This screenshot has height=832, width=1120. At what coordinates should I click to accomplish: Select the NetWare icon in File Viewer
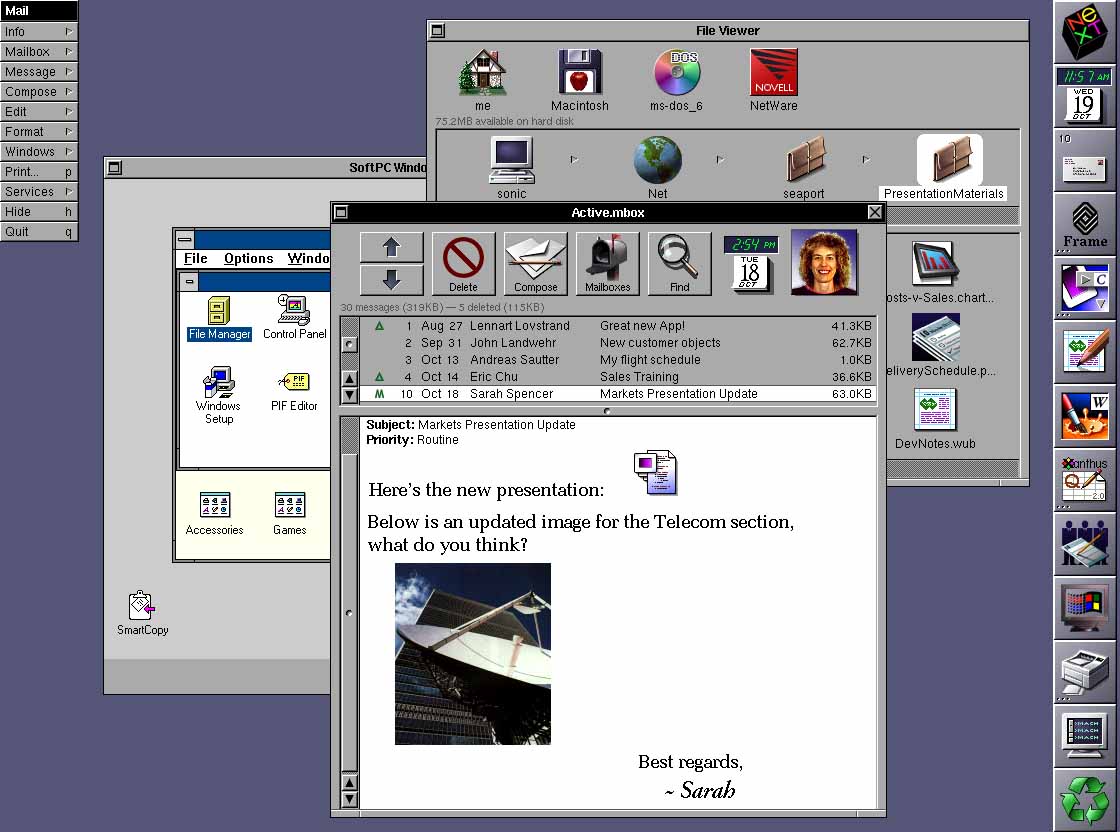pyautogui.click(x=773, y=80)
